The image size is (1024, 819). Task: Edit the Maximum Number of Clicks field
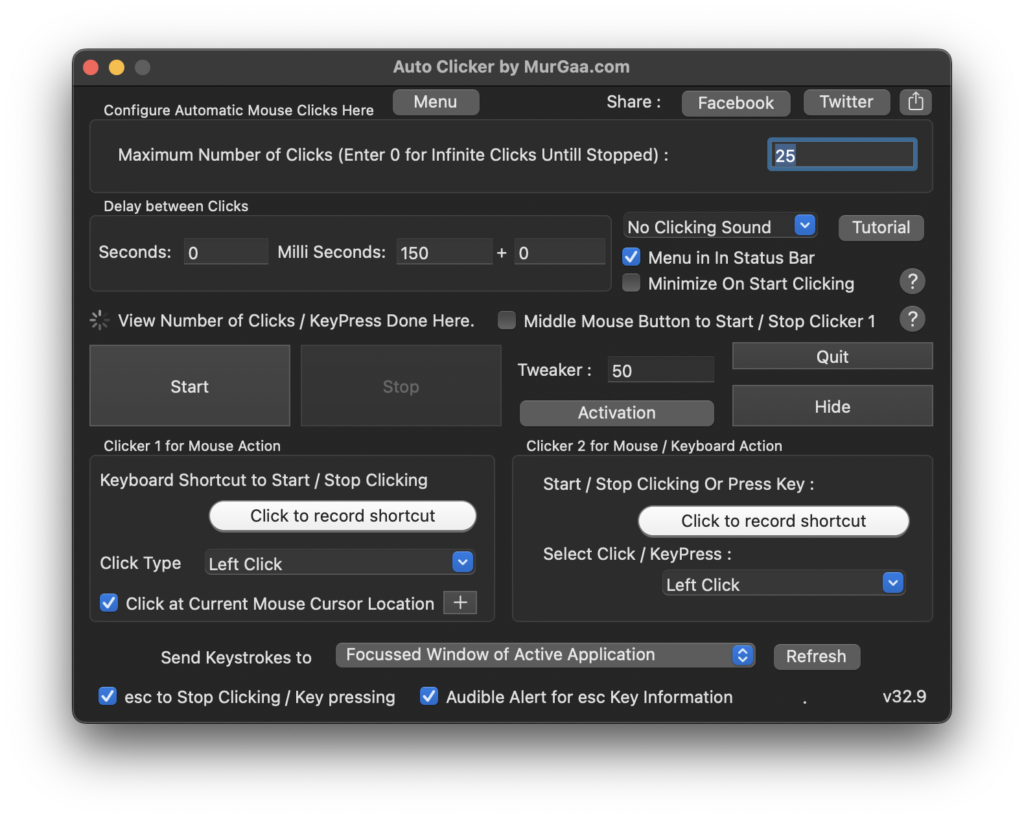click(x=841, y=154)
